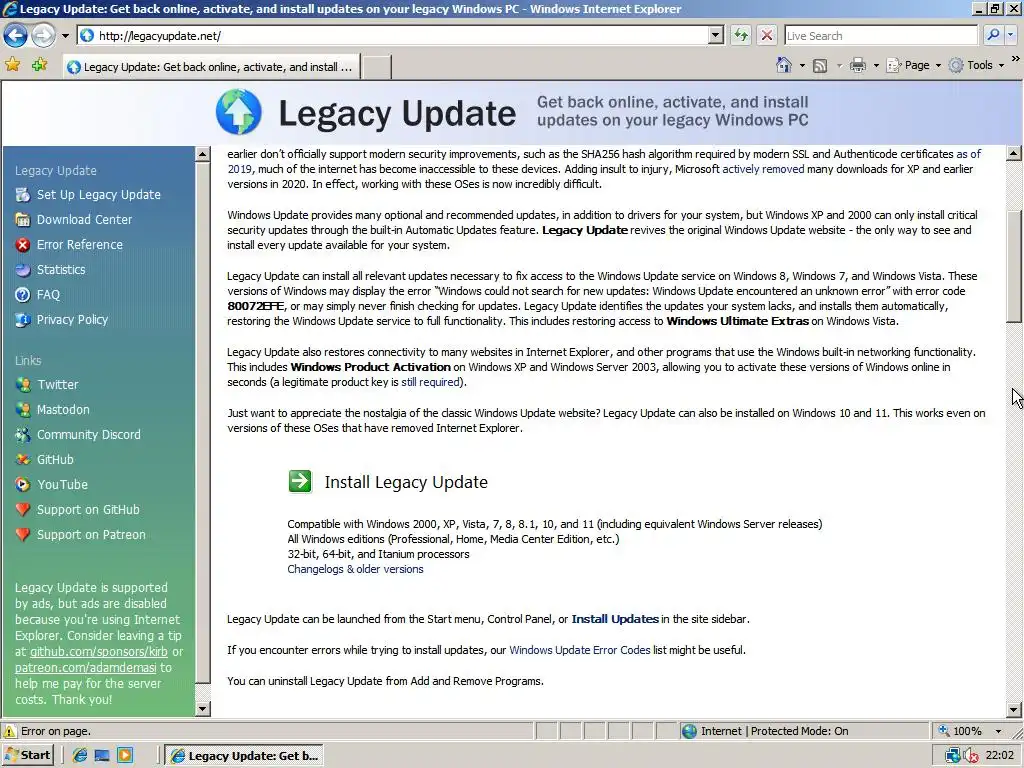
Task: Click Support on Patreon heart icon
Action: coord(23,534)
